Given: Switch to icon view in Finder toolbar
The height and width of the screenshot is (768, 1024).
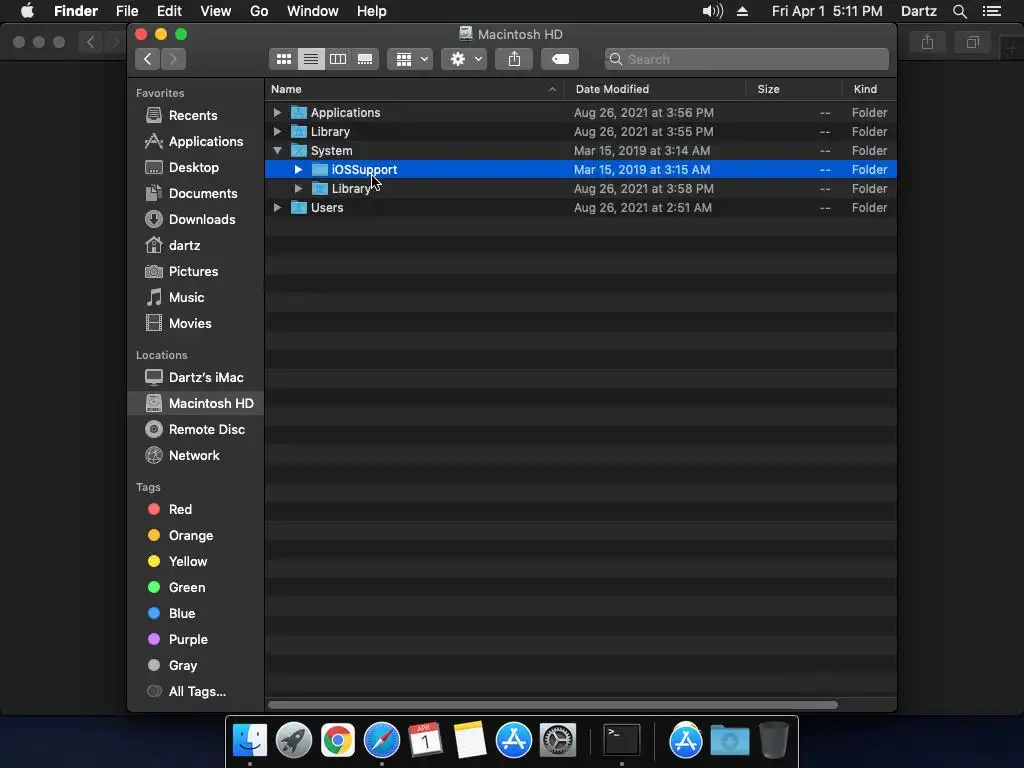Looking at the screenshot, I should point(283,59).
